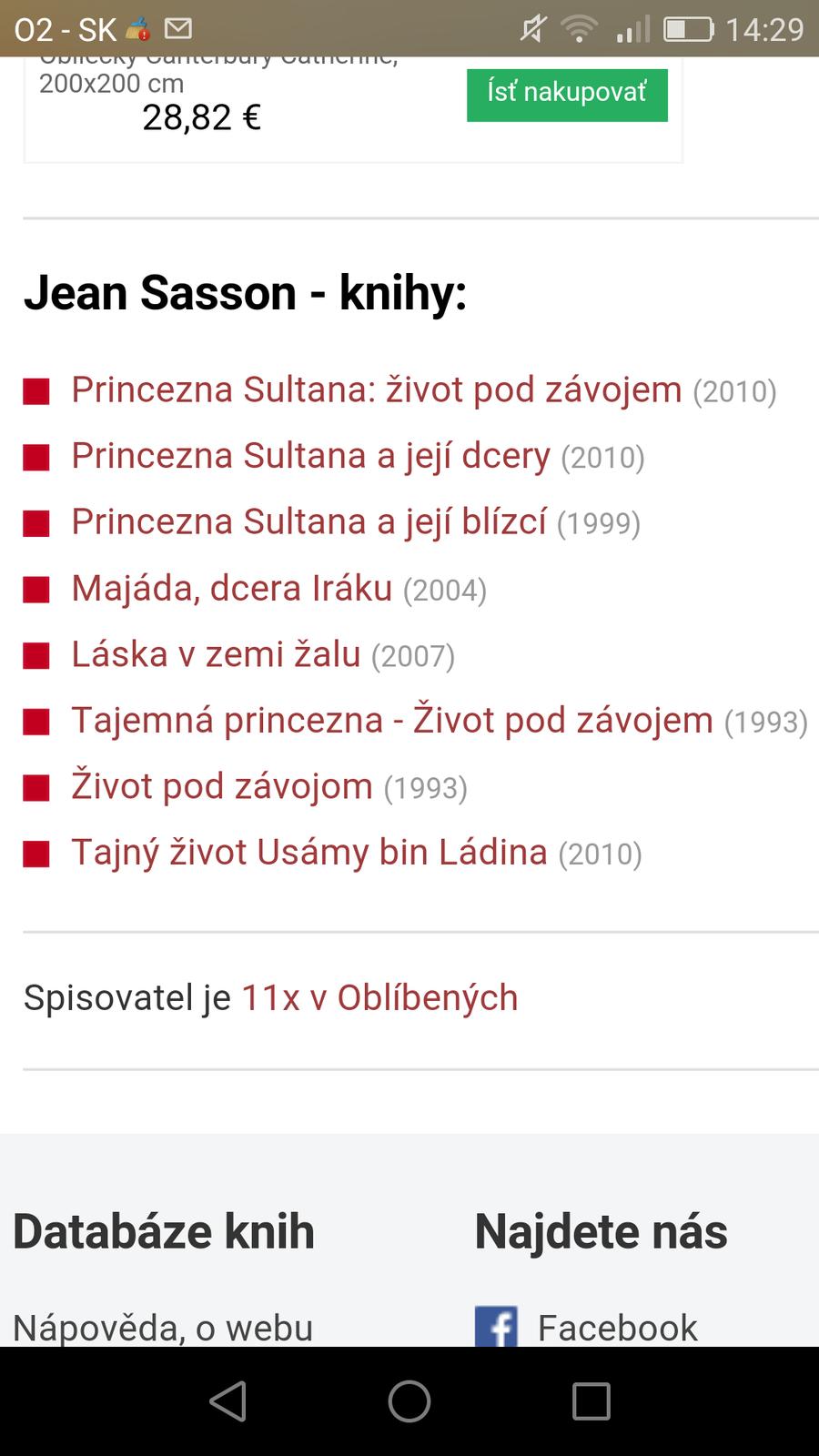Tap the Facebook icon in footer
This screenshot has height=1456, width=819.
click(496, 1327)
